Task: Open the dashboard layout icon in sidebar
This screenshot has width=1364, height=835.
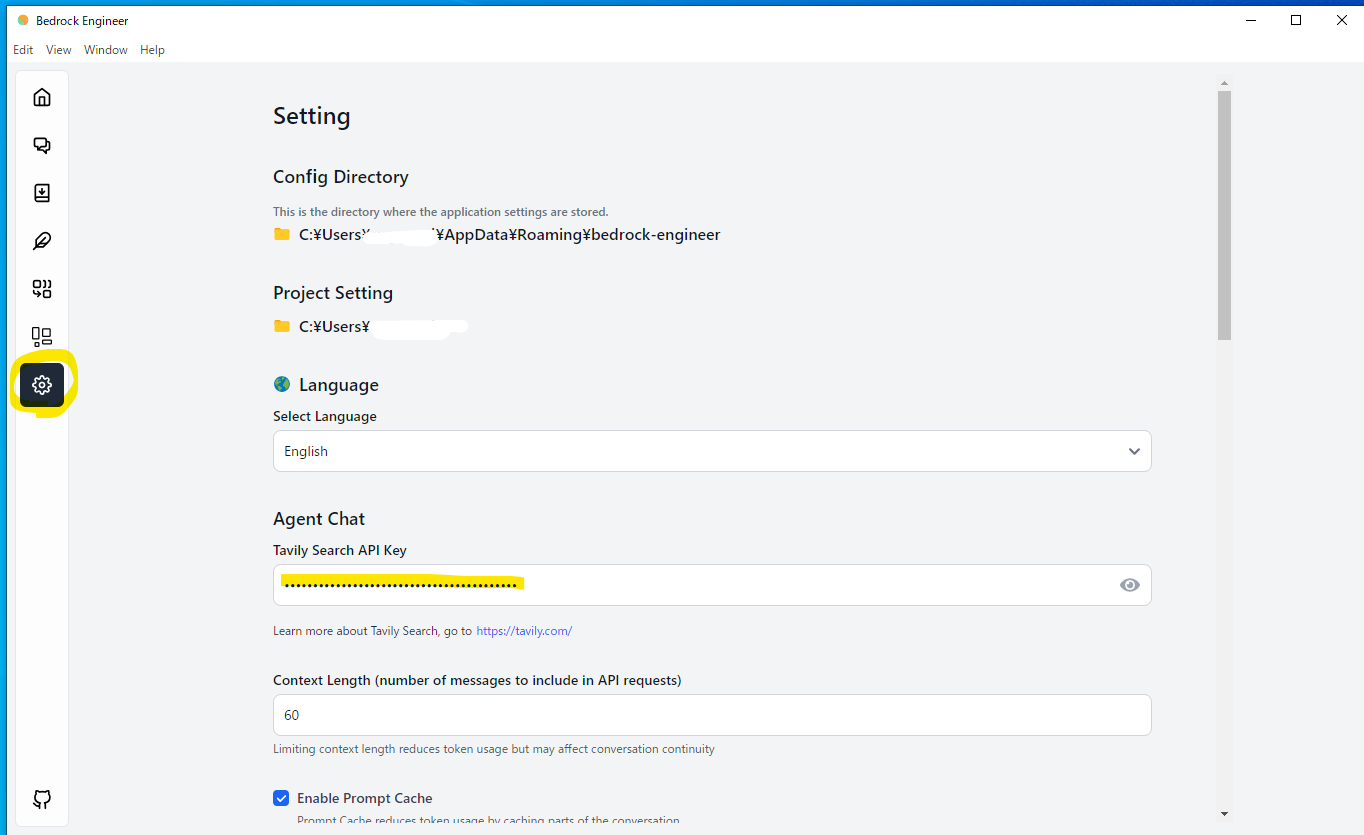Action: tap(42, 337)
